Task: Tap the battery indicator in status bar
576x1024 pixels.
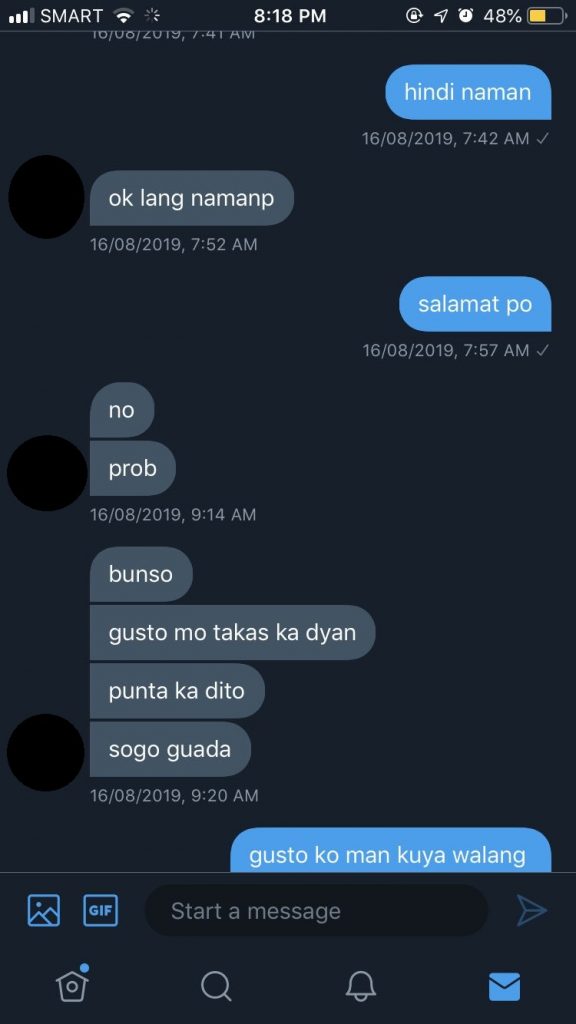Action: pos(546,16)
